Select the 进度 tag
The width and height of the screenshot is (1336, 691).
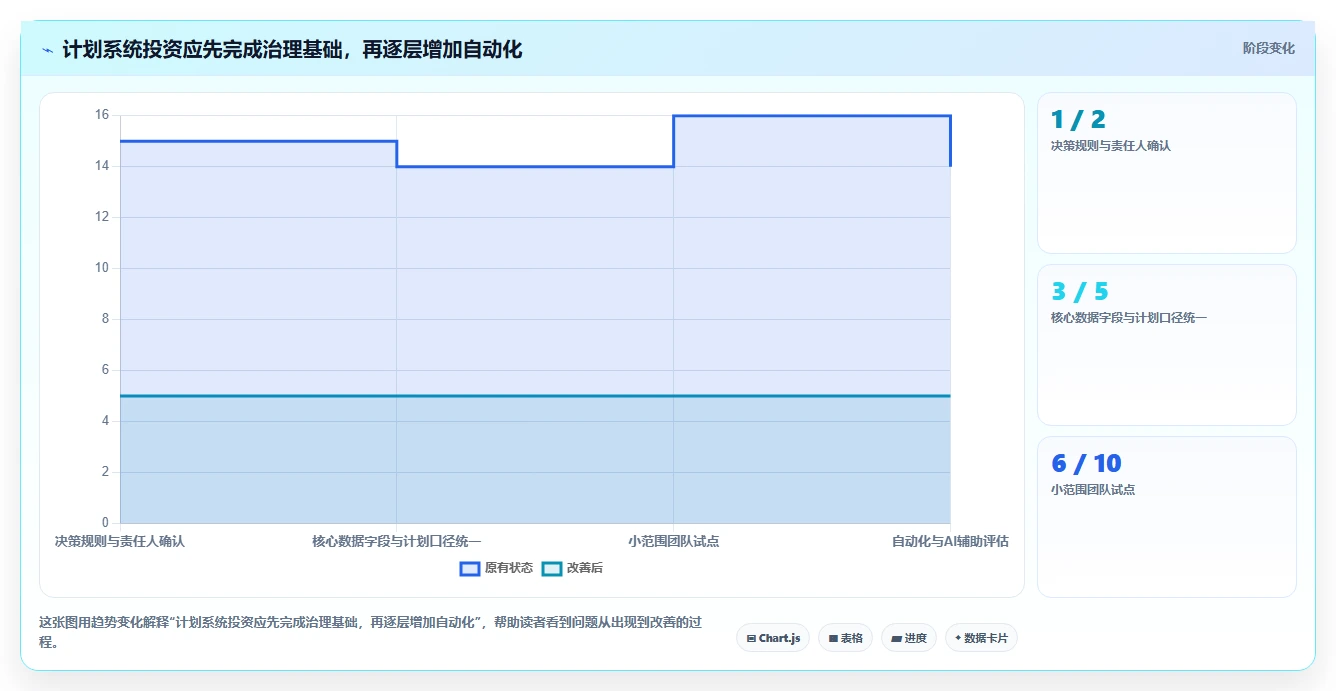coord(908,638)
